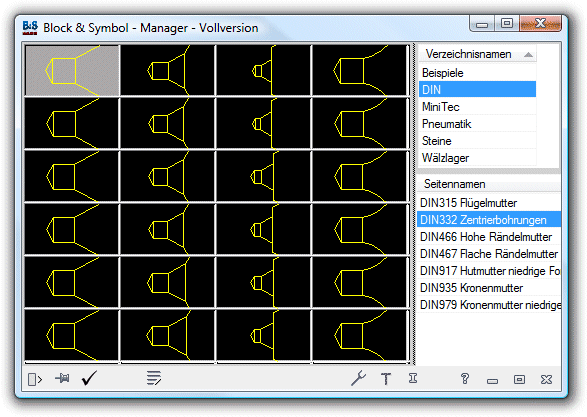The width and height of the screenshot is (587, 417).
Task: Click the splitter bar beside symbol grid
Action: pyautogui.click(x=414, y=204)
